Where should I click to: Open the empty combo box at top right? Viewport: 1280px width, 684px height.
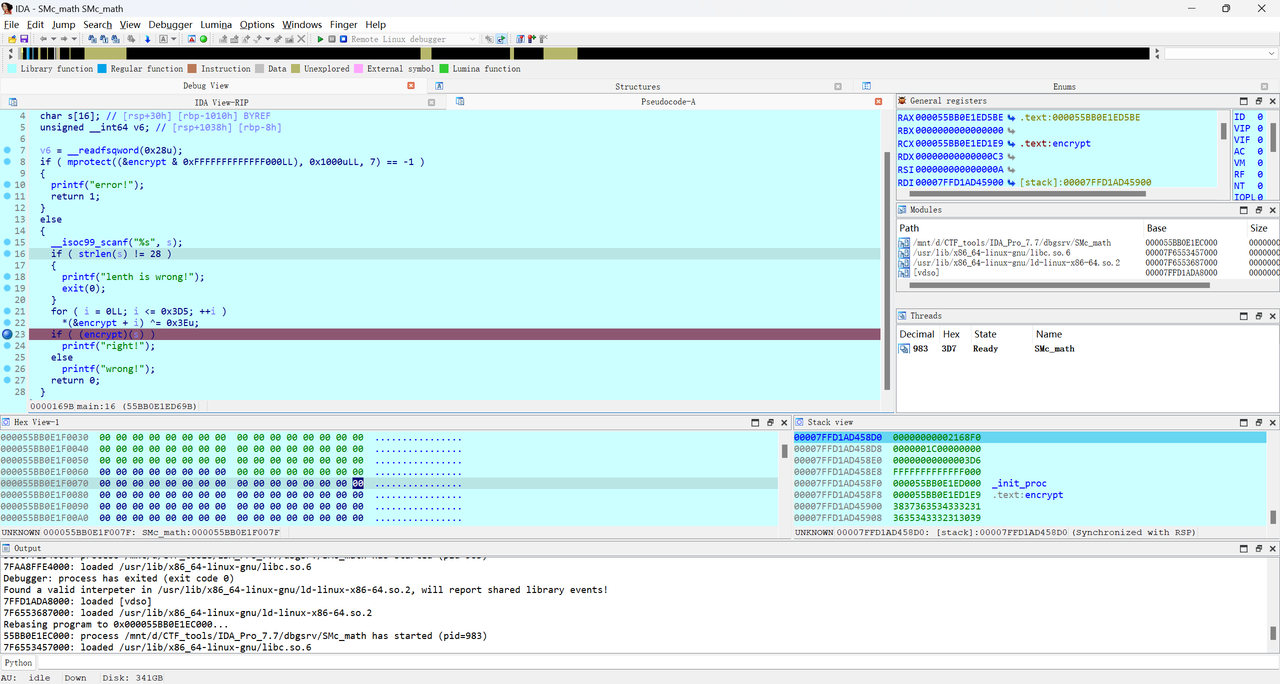coord(1220,53)
